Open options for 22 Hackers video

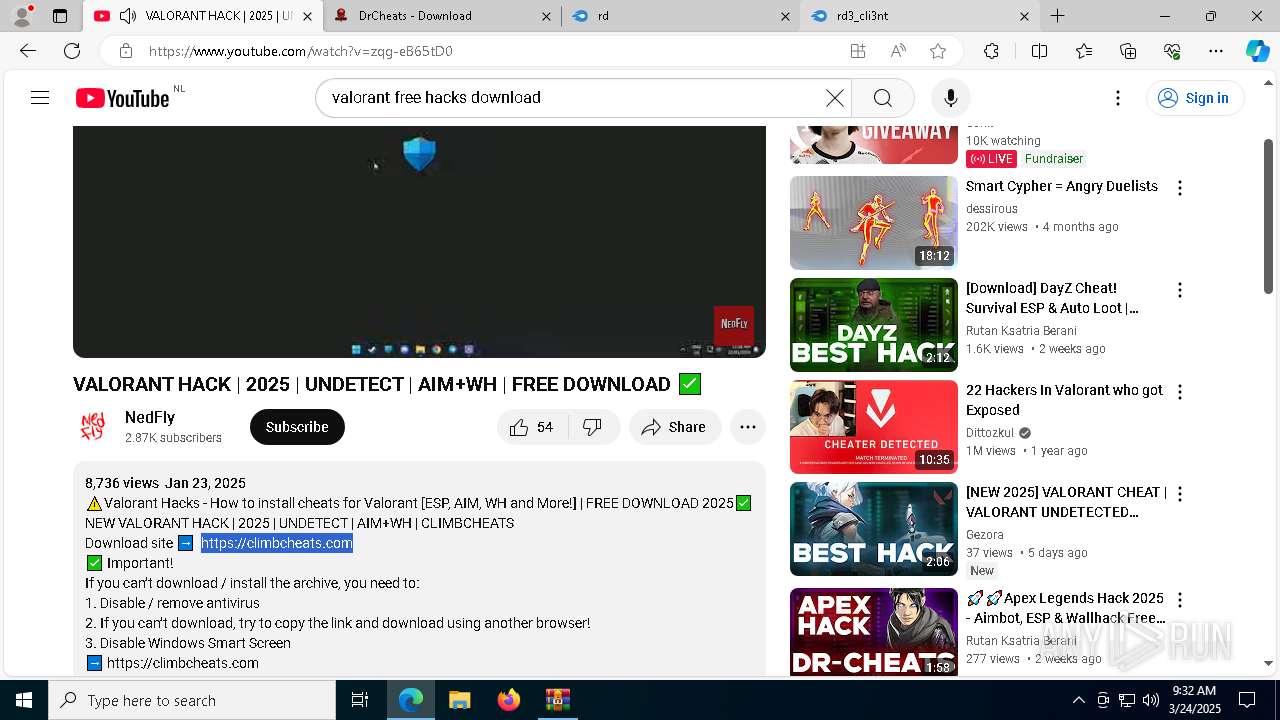[1180, 392]
